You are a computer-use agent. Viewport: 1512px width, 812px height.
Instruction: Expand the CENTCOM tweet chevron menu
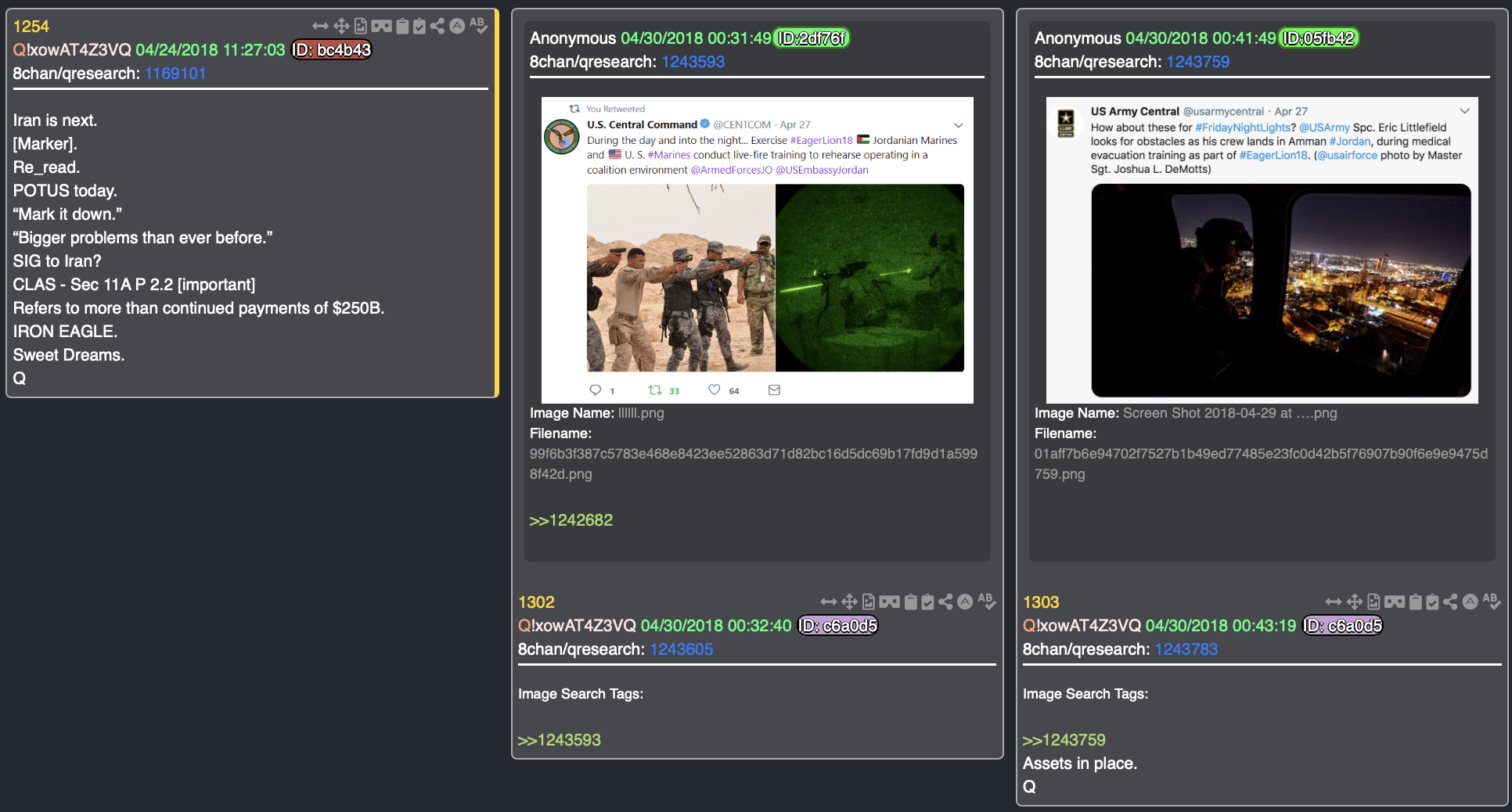click(x=958, y=125)
